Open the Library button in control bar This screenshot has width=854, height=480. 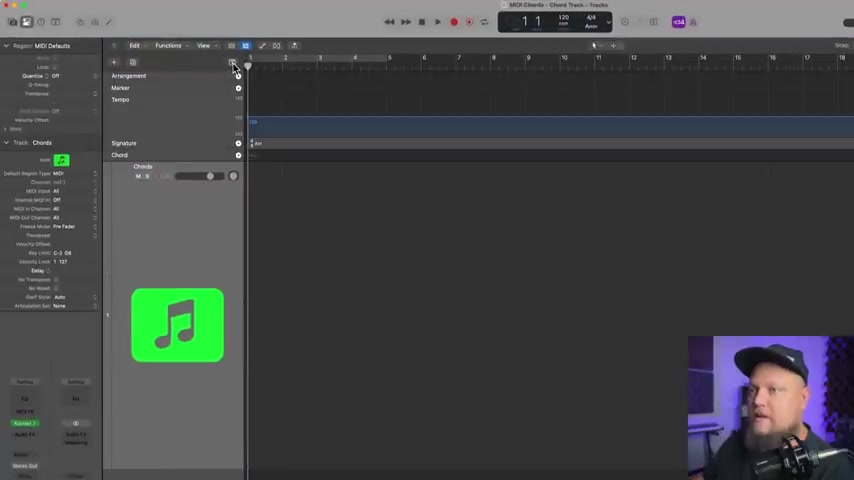click(x=13, y=22)
